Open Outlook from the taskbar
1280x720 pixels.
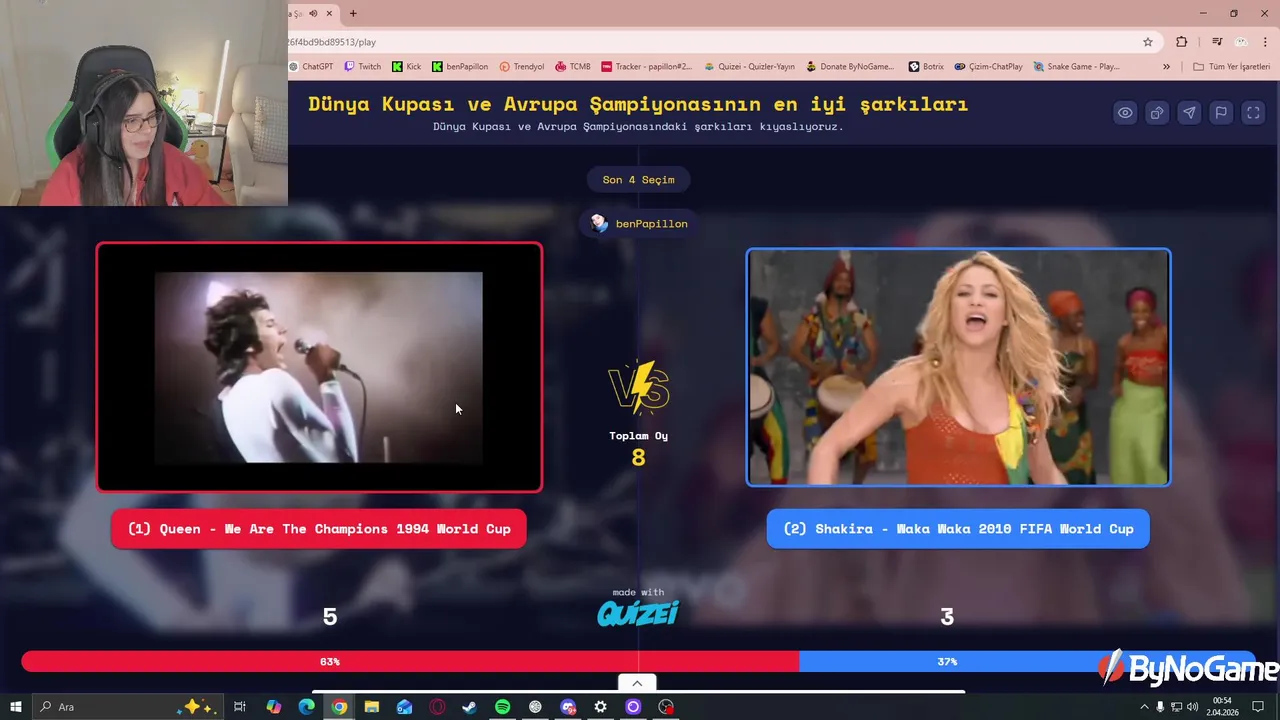click(x=404, y=707)
